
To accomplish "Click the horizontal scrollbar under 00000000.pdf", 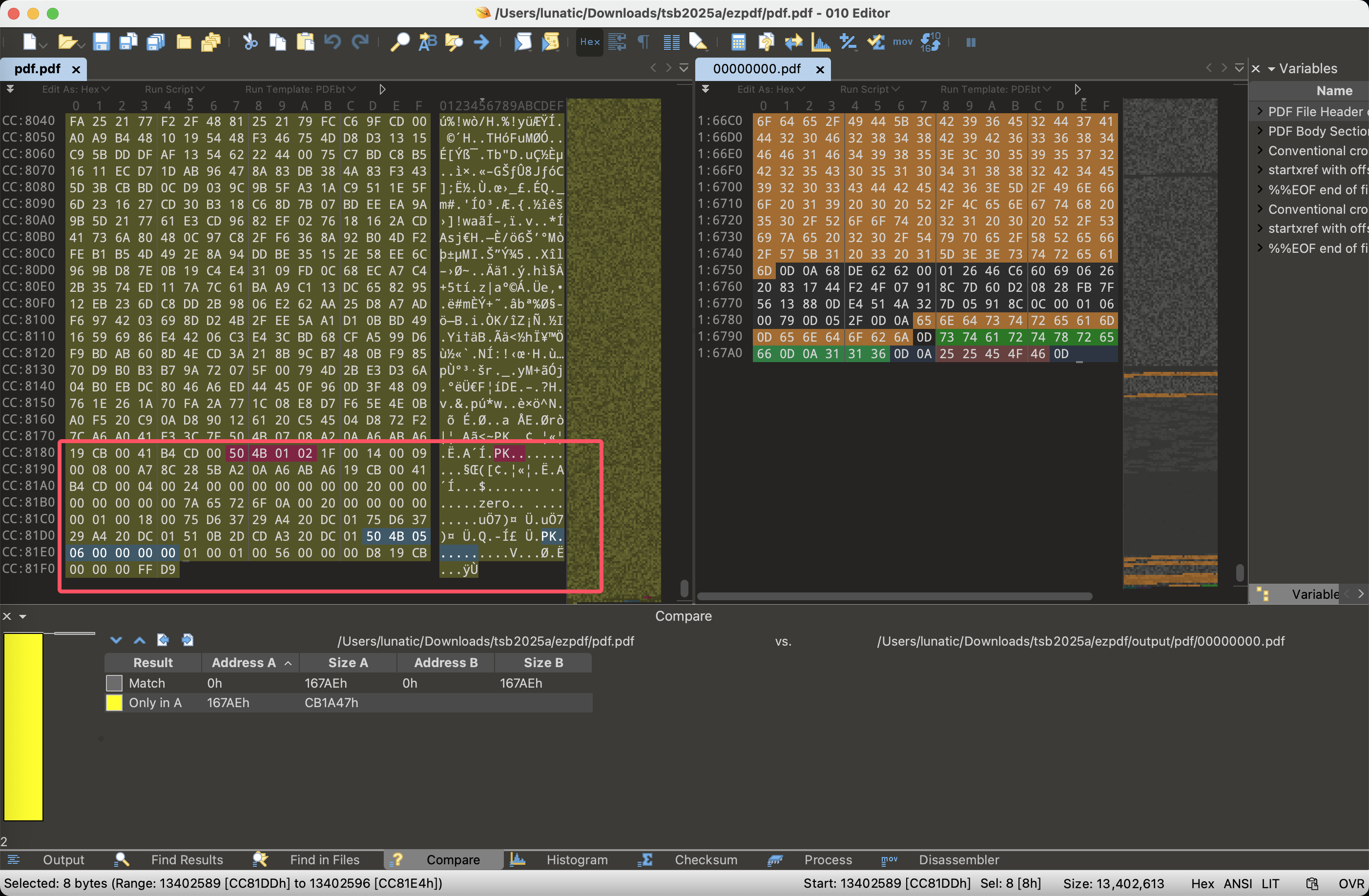I will point(894,596).
